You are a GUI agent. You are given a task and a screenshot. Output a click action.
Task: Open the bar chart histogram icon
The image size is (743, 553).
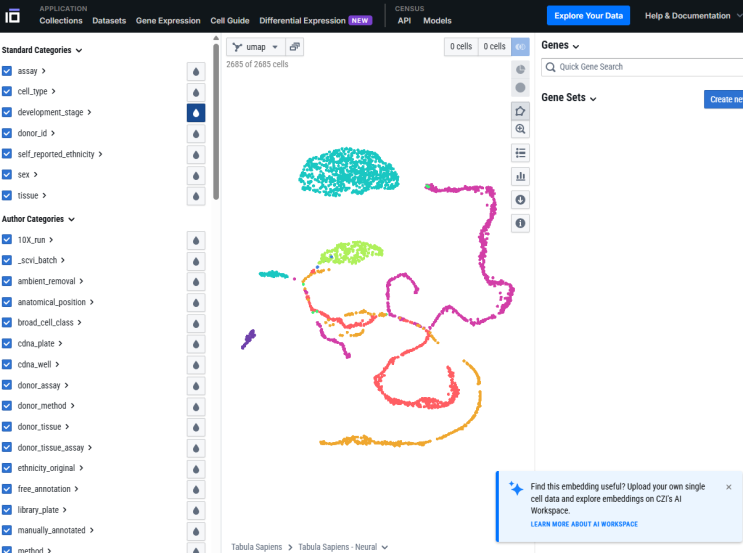tap(520, 176)
